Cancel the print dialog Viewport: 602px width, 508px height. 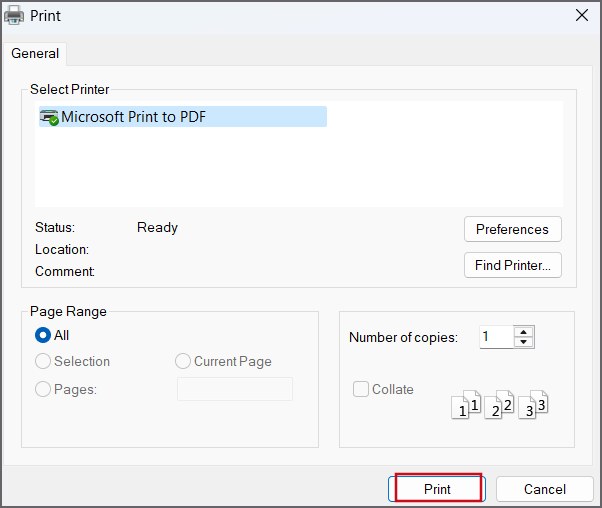(545, 489)
